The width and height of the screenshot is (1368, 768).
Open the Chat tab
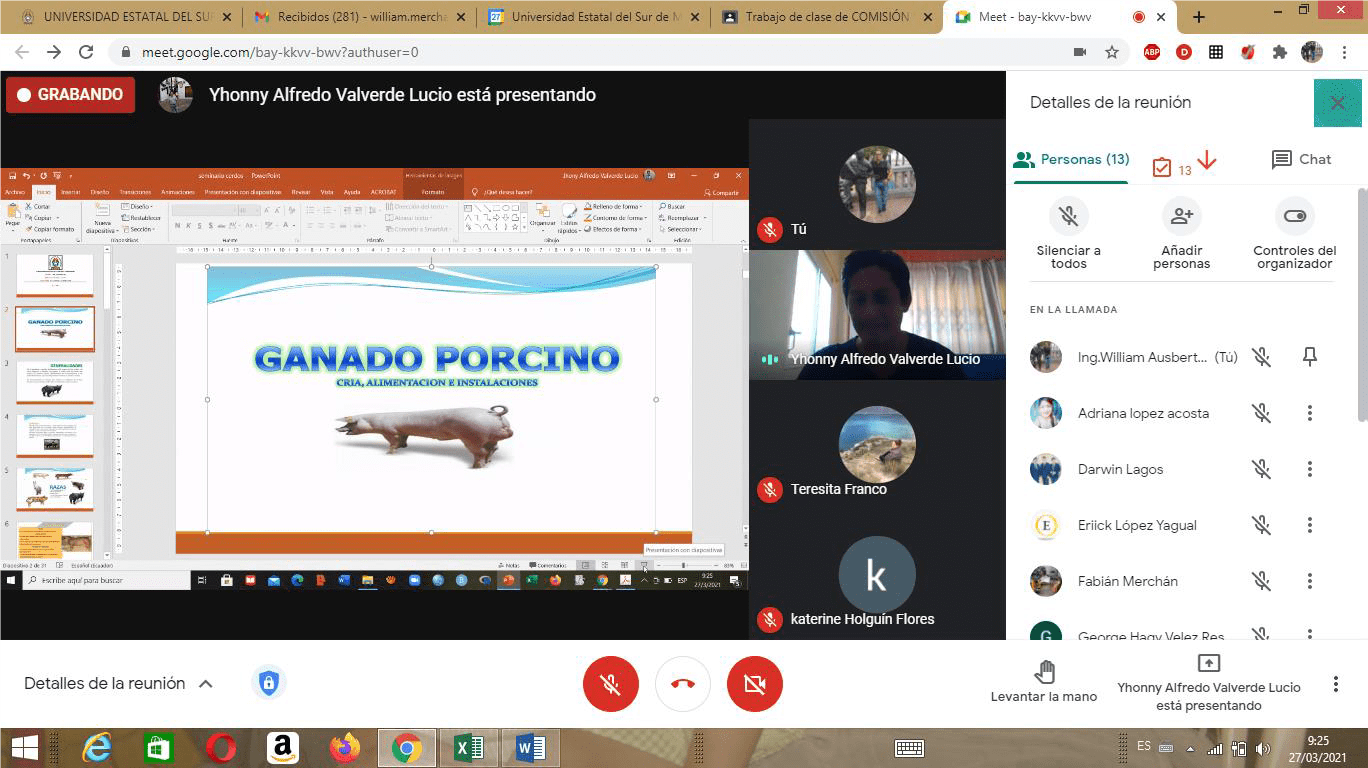(x=1301, y=159)
